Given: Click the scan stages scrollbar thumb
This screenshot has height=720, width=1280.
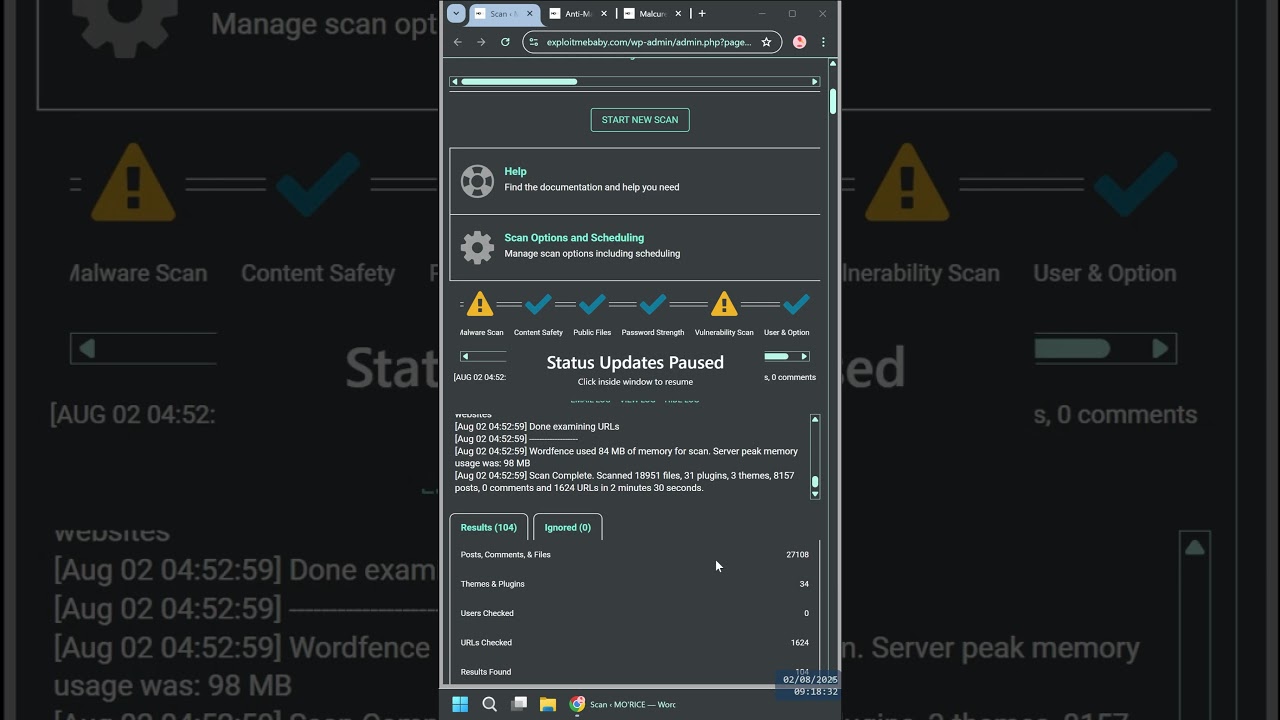Looking at the screenshot, I should click(x=777, y=356).
